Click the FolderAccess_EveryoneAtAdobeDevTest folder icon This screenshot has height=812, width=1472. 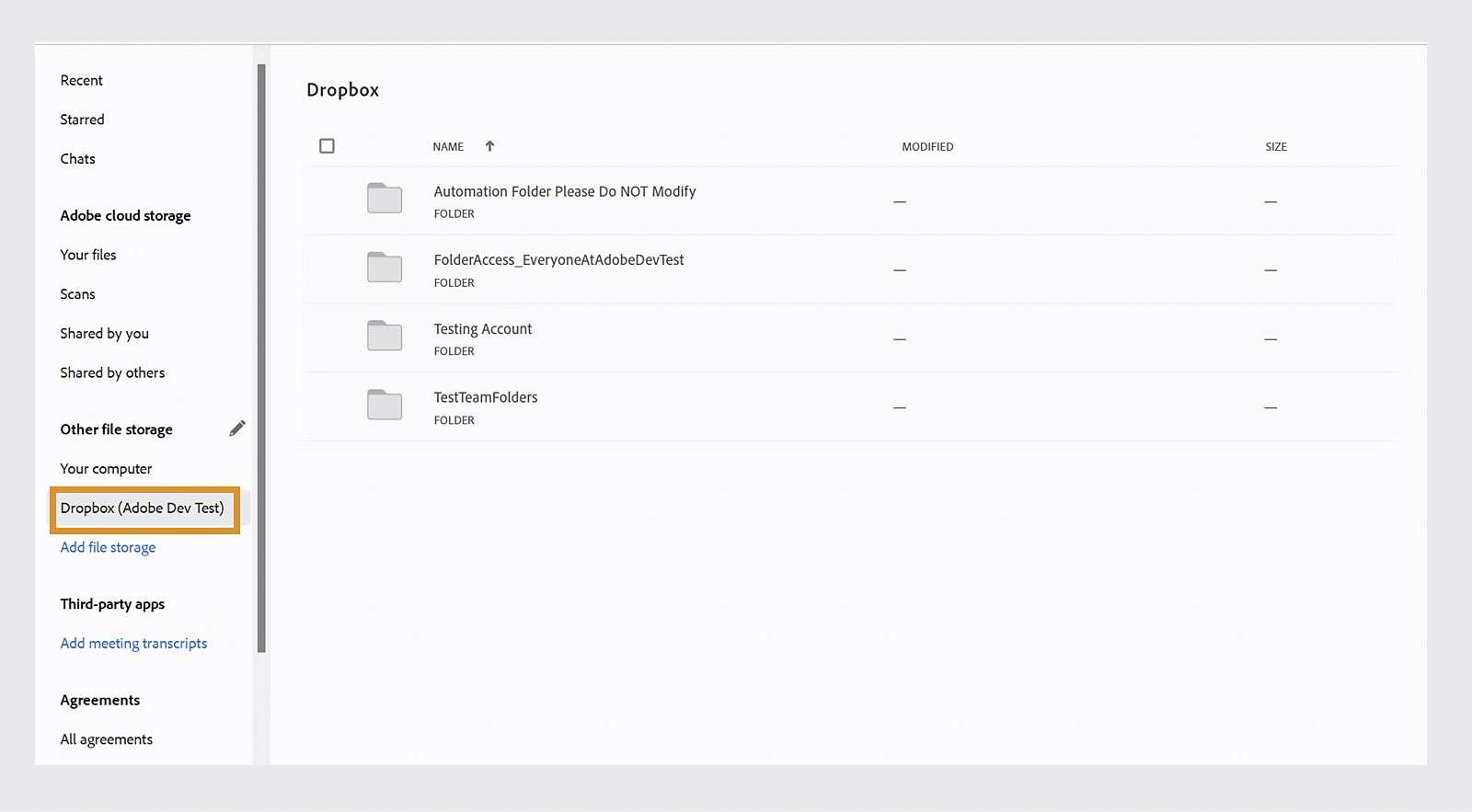pos(385,268)
